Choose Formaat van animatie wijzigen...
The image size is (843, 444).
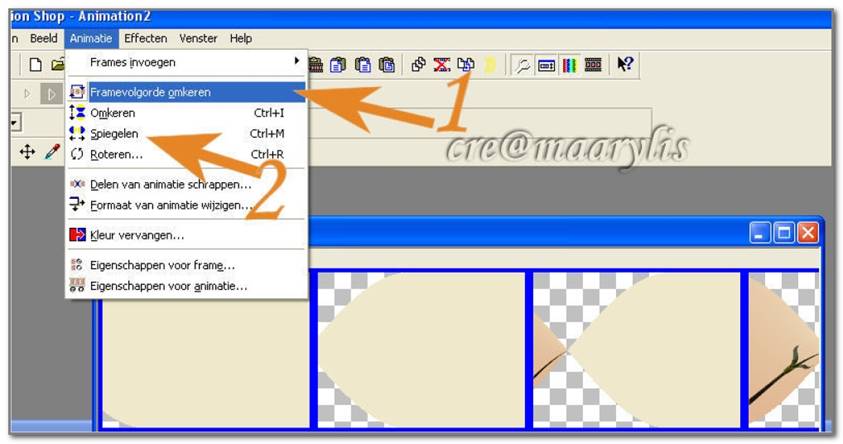coord(186,205)
